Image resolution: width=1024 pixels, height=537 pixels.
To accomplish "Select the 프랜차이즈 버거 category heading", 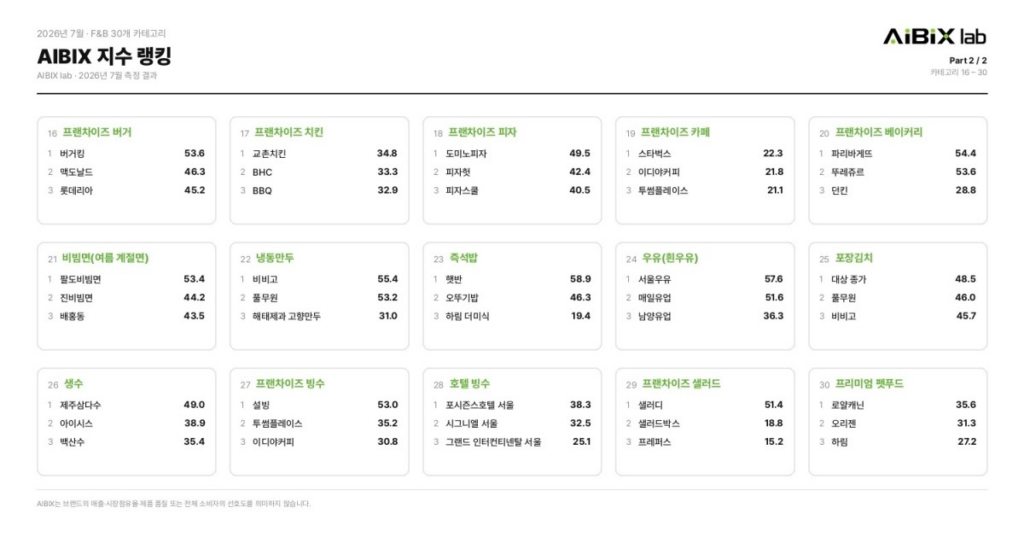I will tap(97, 132).
